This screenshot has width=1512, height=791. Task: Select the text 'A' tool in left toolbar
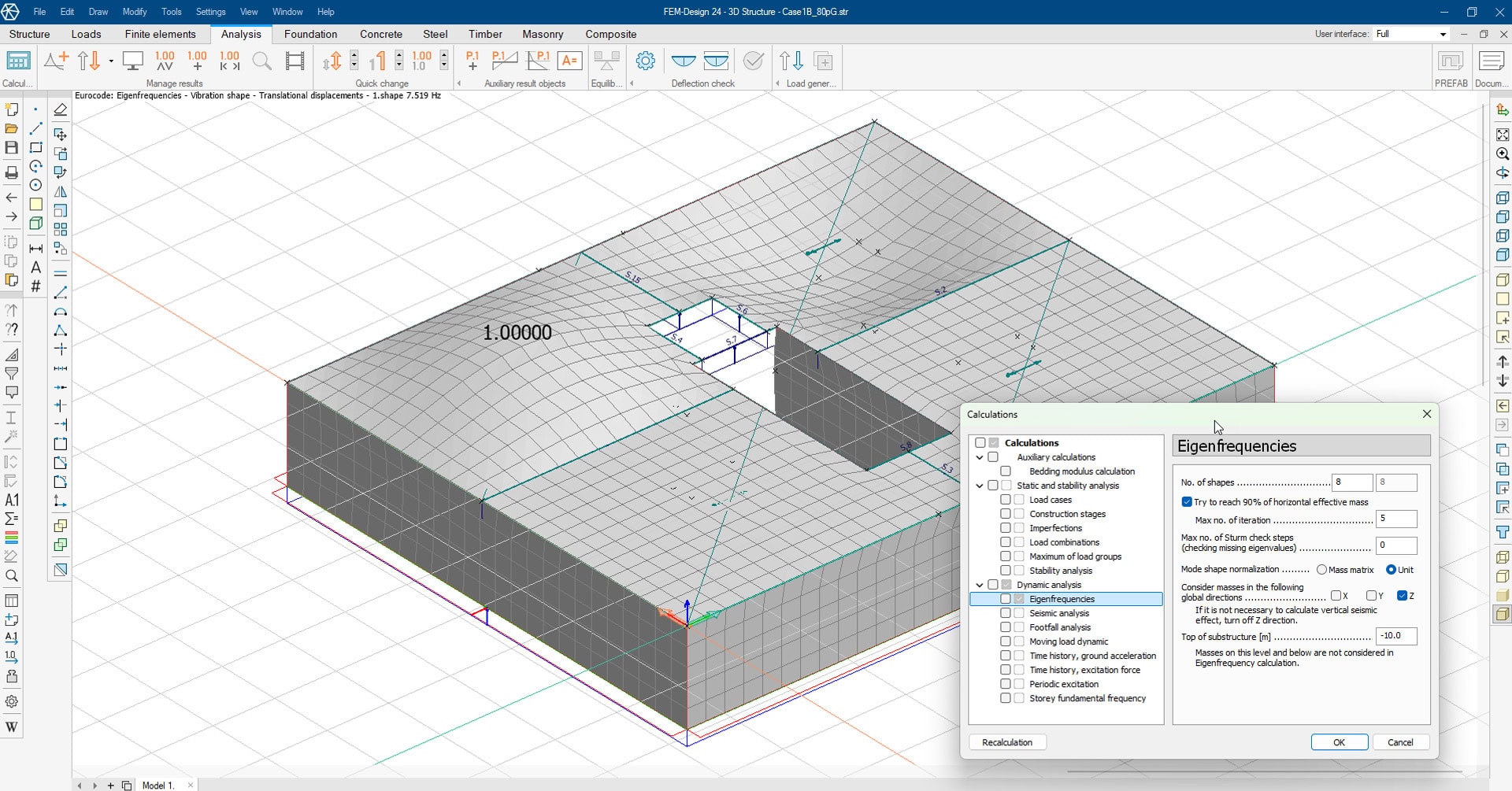tap(35, 268)
